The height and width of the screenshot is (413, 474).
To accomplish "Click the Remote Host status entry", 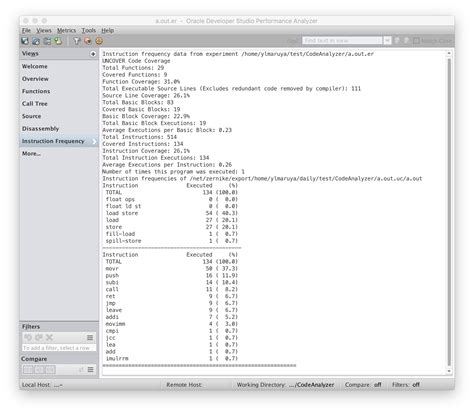I will click(184, 385).
